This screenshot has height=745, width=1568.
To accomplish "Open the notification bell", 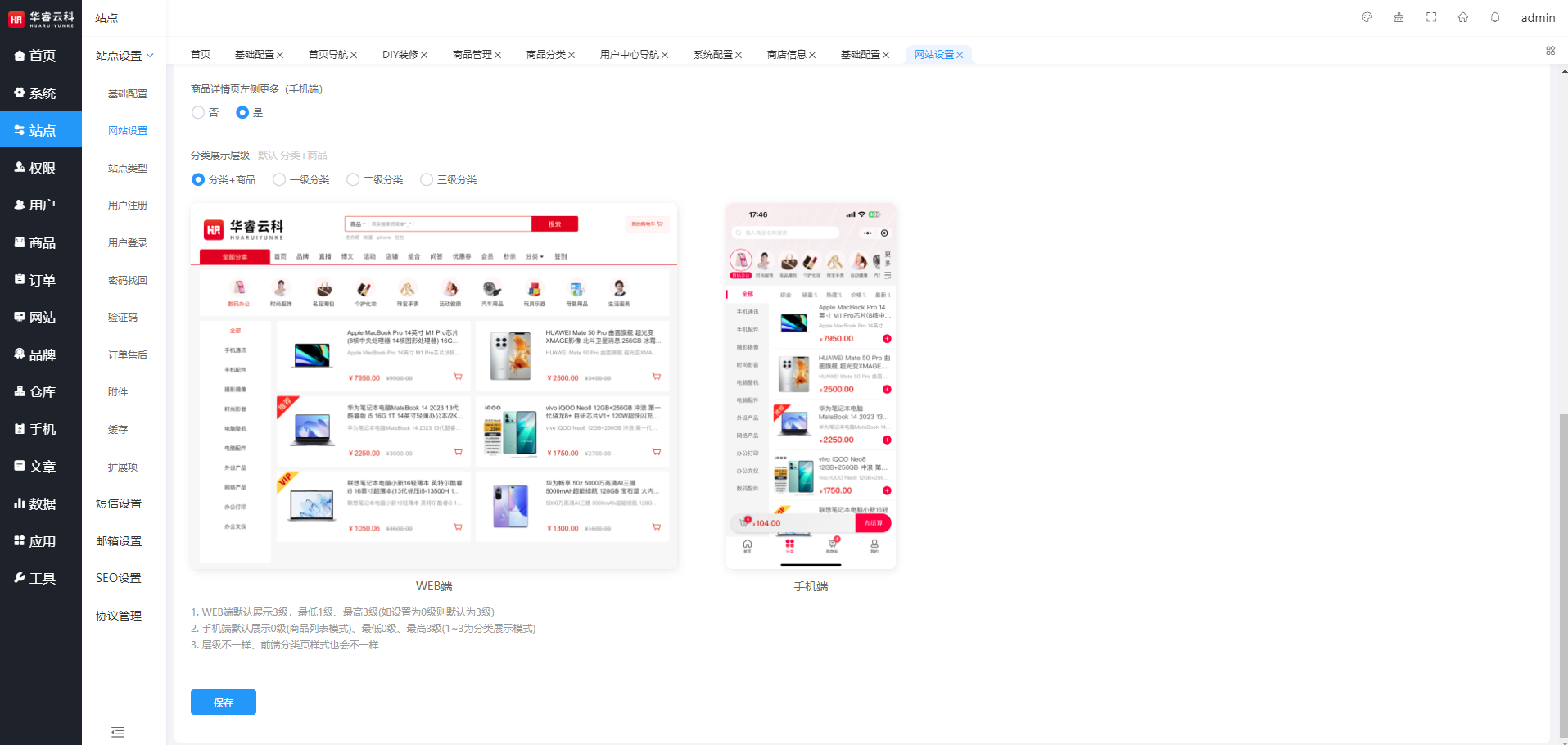I will point(1495,17).
